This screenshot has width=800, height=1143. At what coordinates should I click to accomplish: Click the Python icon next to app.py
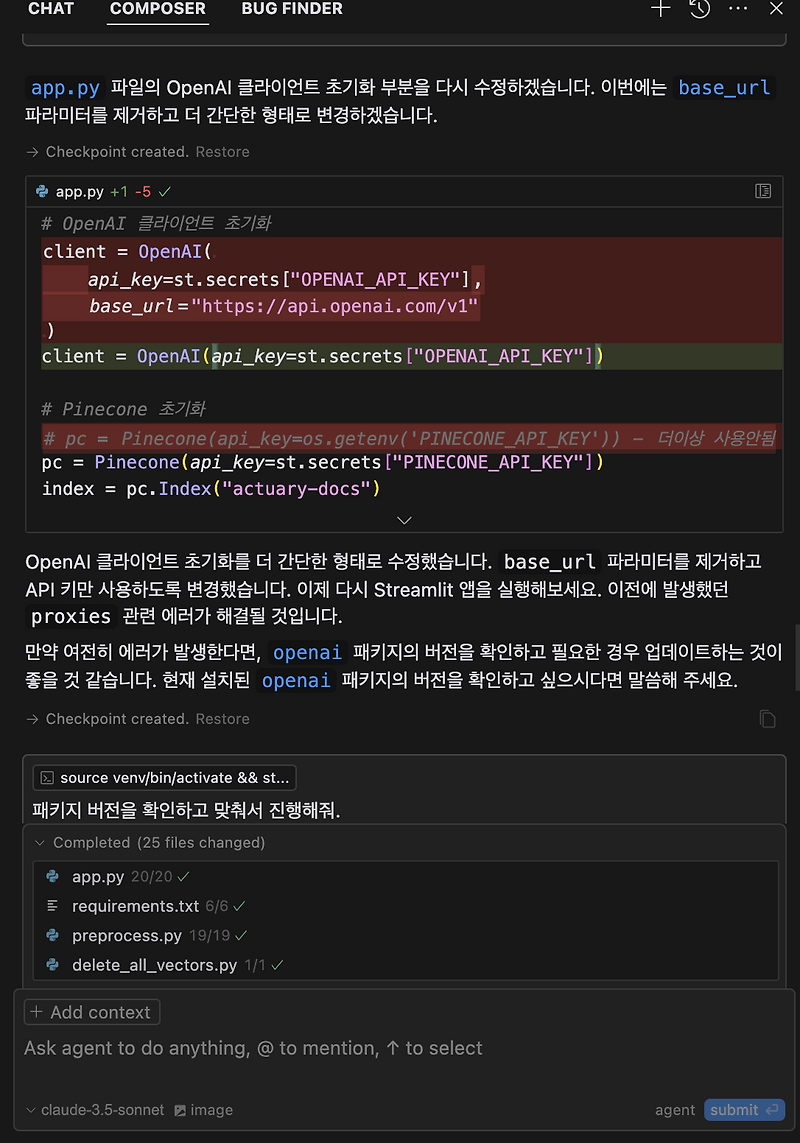[x=41, y=190]
